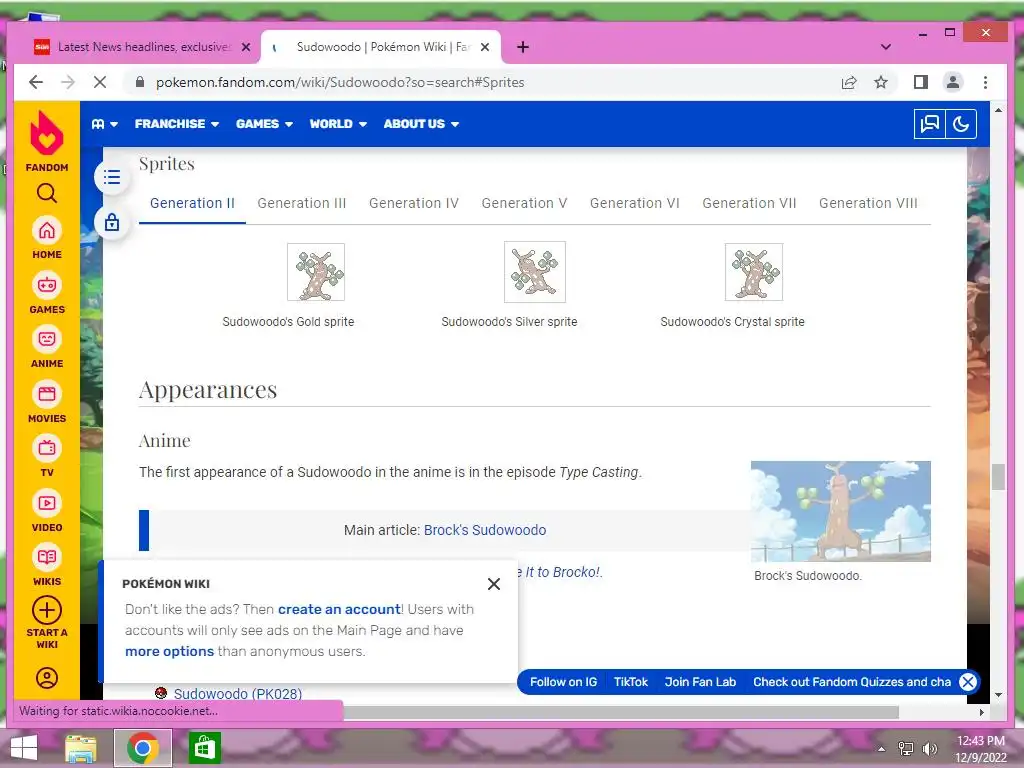Open the Video section in Fandom sidebar
The image size is (1024, 768).
(x=47, y=511)
